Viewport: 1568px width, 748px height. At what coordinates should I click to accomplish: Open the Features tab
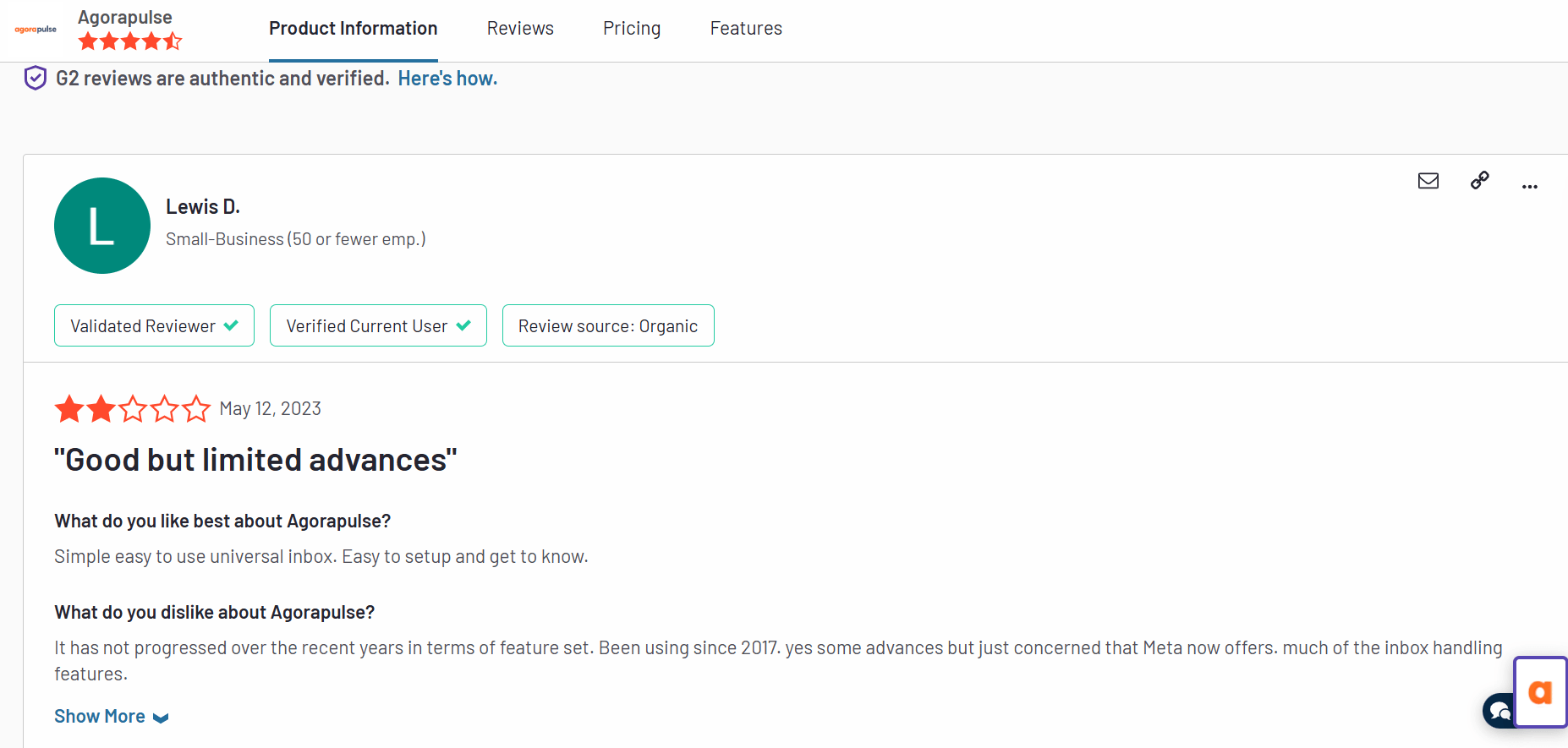coord(746,29)
